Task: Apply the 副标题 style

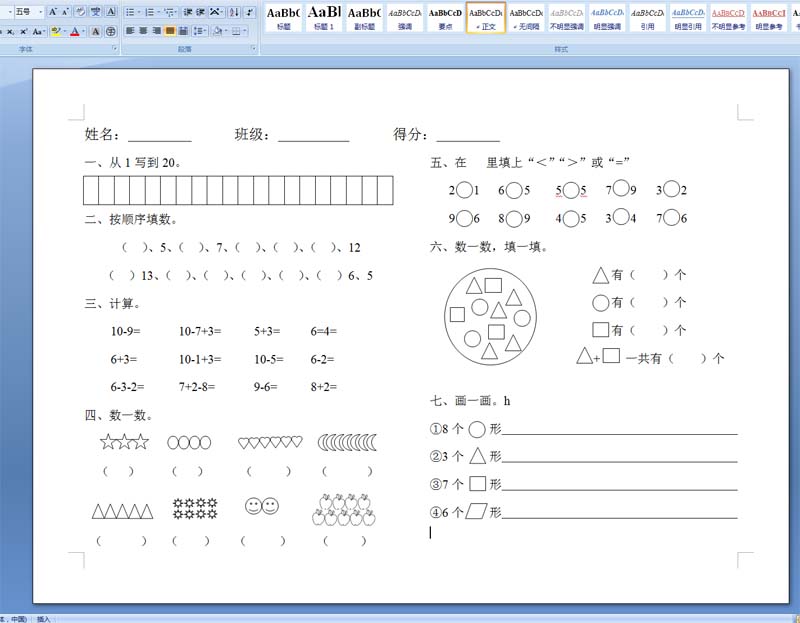Action: [364, 18]
